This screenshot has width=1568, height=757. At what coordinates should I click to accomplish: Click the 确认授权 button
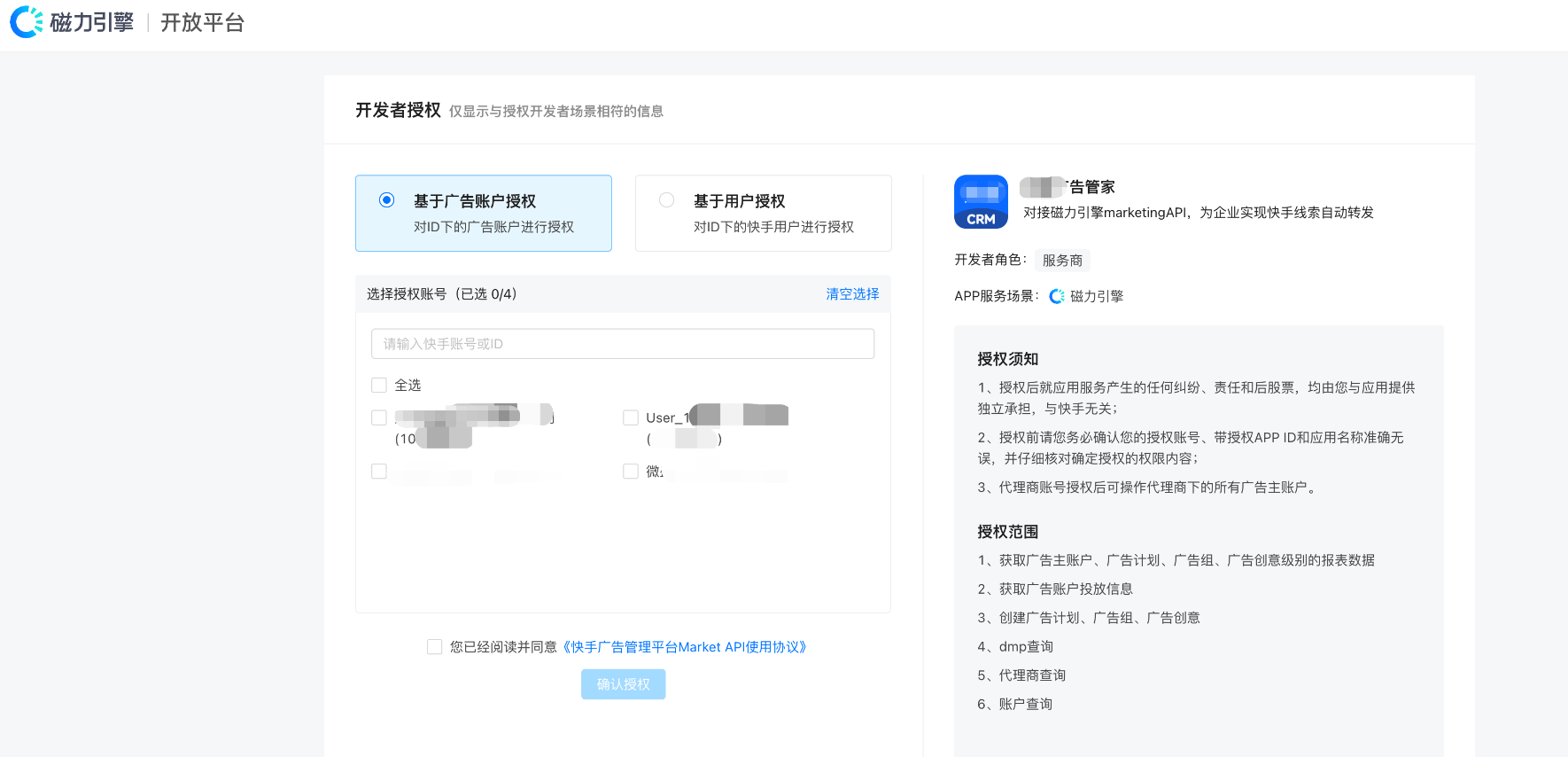pos(623,684)
